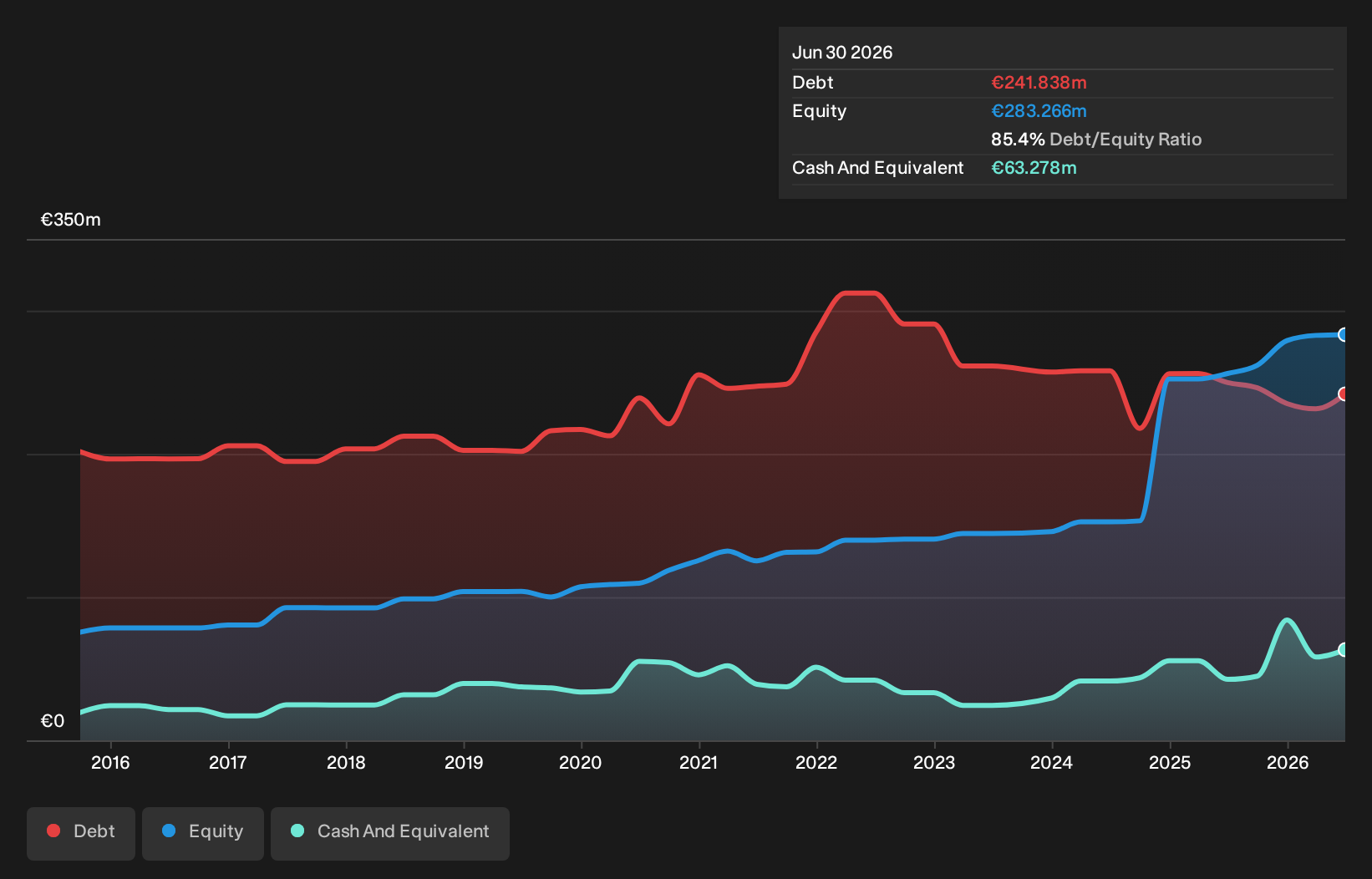Click the Debt label in tooltip
This screenshot has width=1372, height=879.
813,83
